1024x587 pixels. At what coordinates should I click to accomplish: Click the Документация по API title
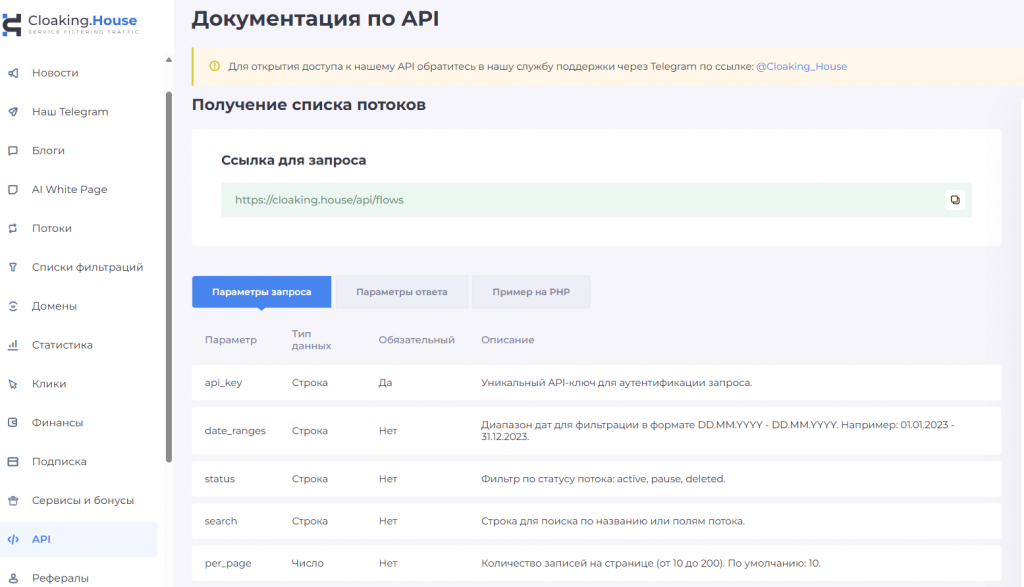pos(315,18)
